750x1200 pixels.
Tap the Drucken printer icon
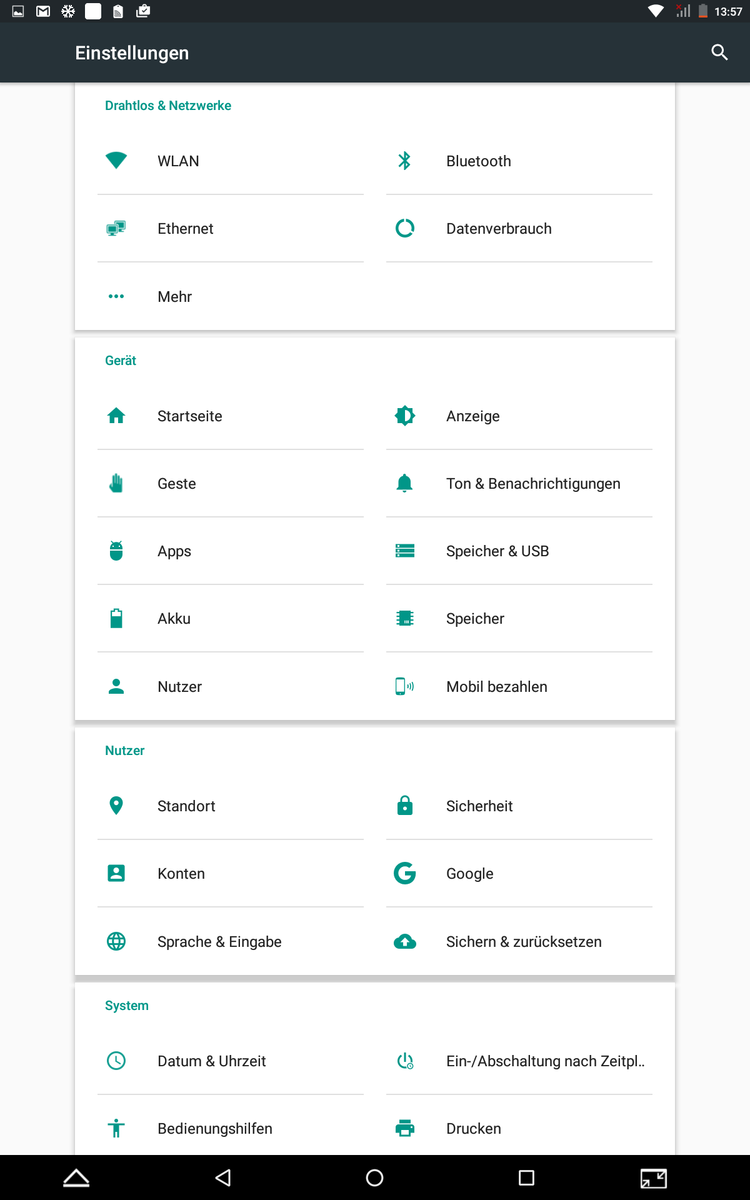tap(405, 1129)
